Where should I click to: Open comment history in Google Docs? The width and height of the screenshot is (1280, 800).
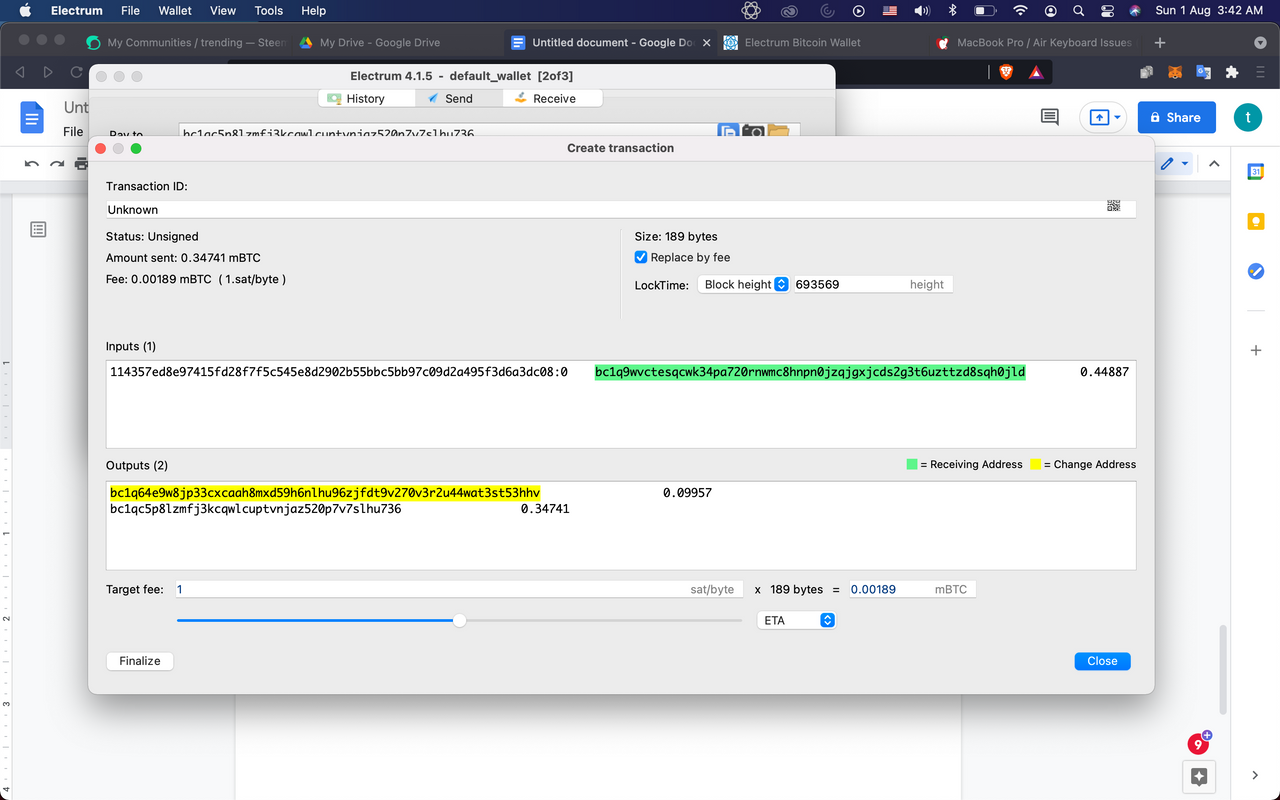tap(1049, 117)
